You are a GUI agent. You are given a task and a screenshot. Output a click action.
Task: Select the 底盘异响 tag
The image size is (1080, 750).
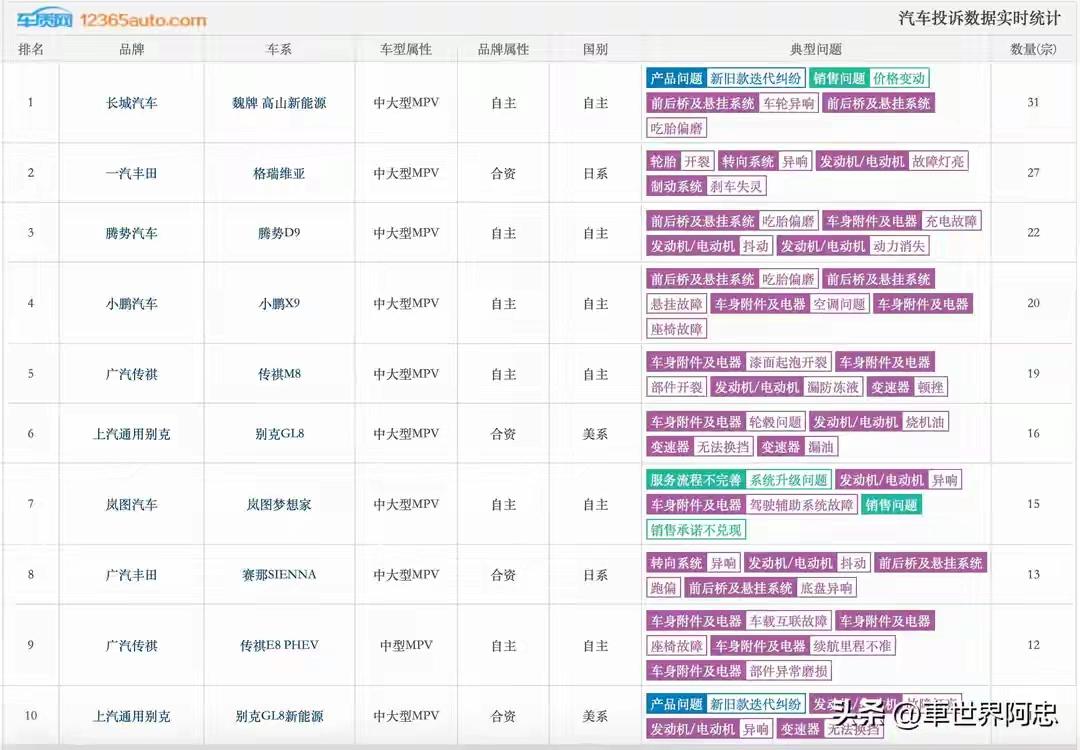[826, 587]
